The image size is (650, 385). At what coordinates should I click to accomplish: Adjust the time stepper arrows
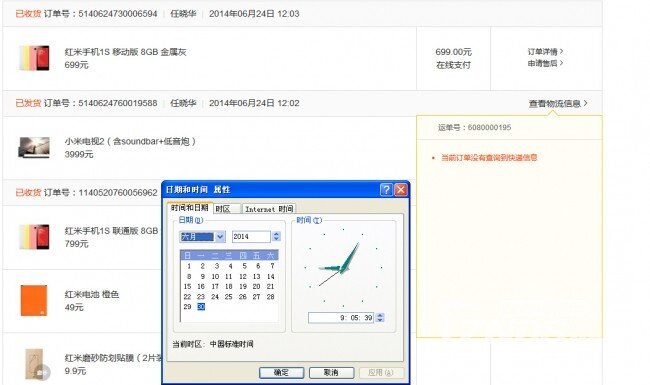click(380, 318)
